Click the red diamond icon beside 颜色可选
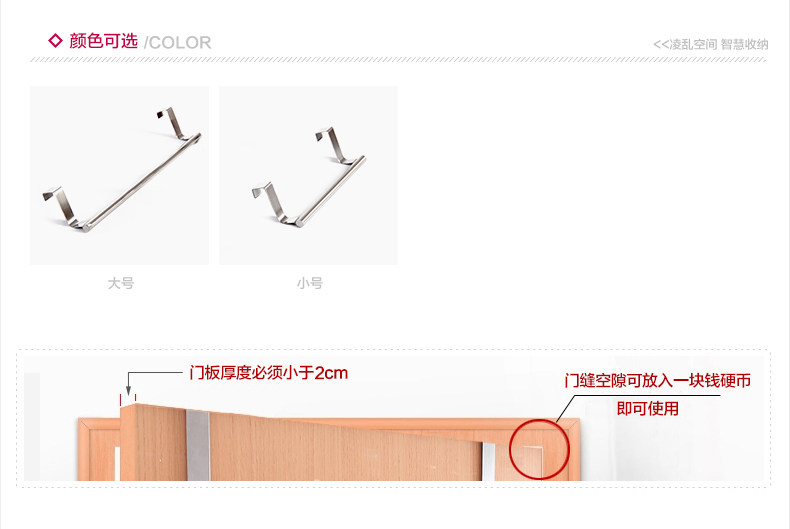The width and height of the screenshot is (790, 529). [55, 41]
